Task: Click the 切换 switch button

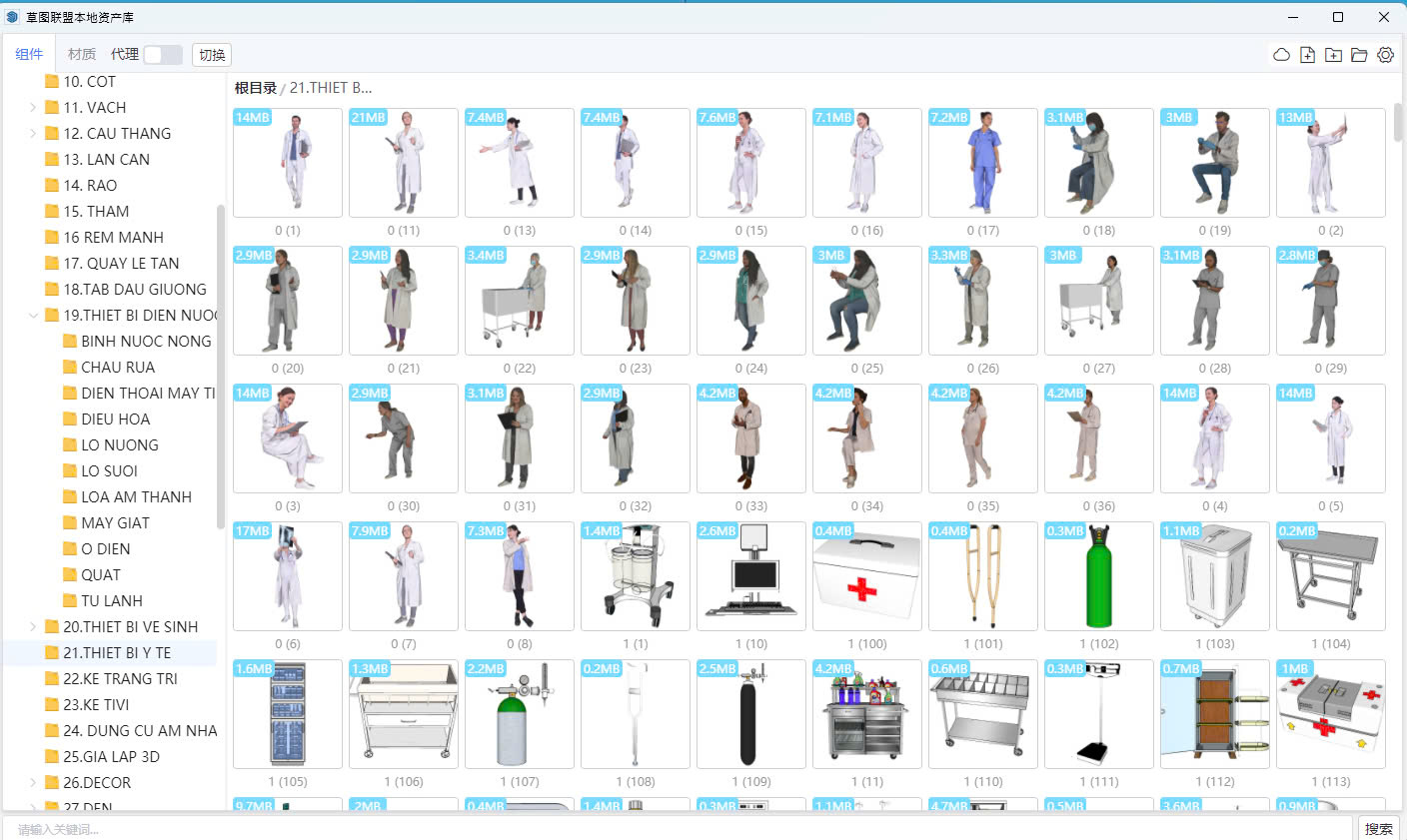Action: click(212, 55)
